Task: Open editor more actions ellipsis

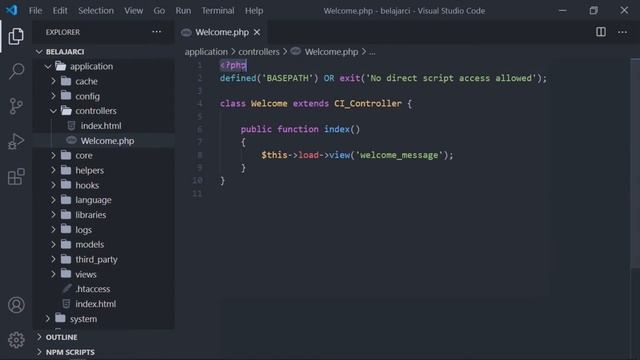Action: 622,32
